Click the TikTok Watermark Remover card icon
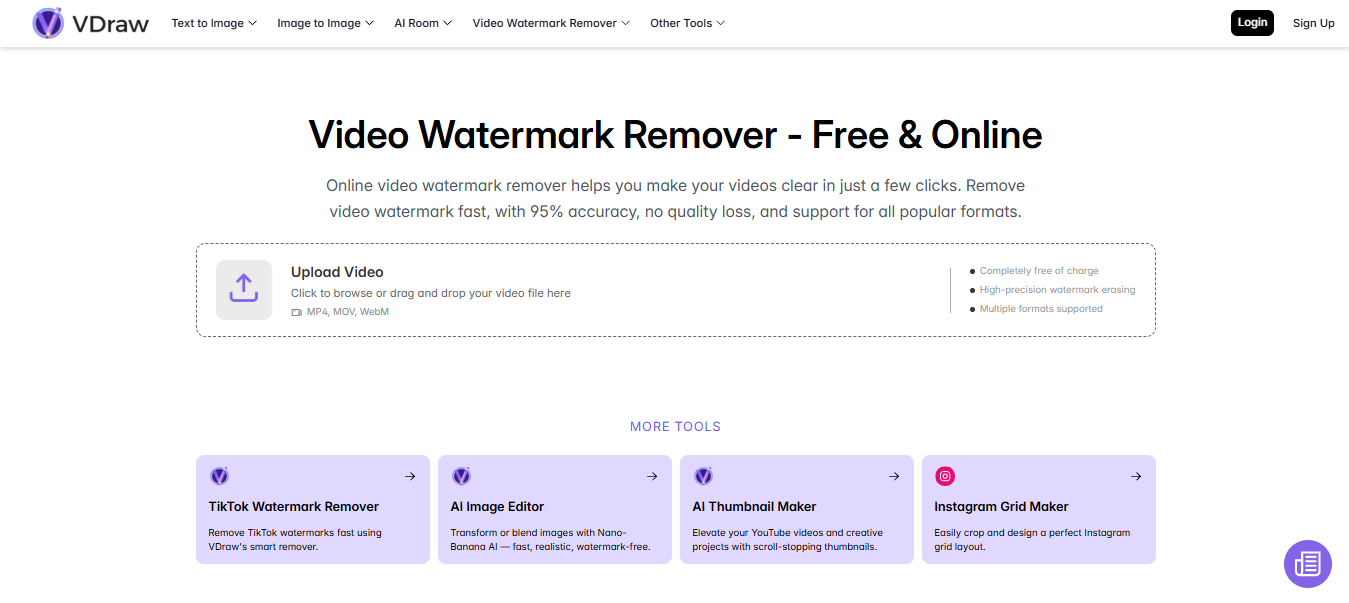 219,476
